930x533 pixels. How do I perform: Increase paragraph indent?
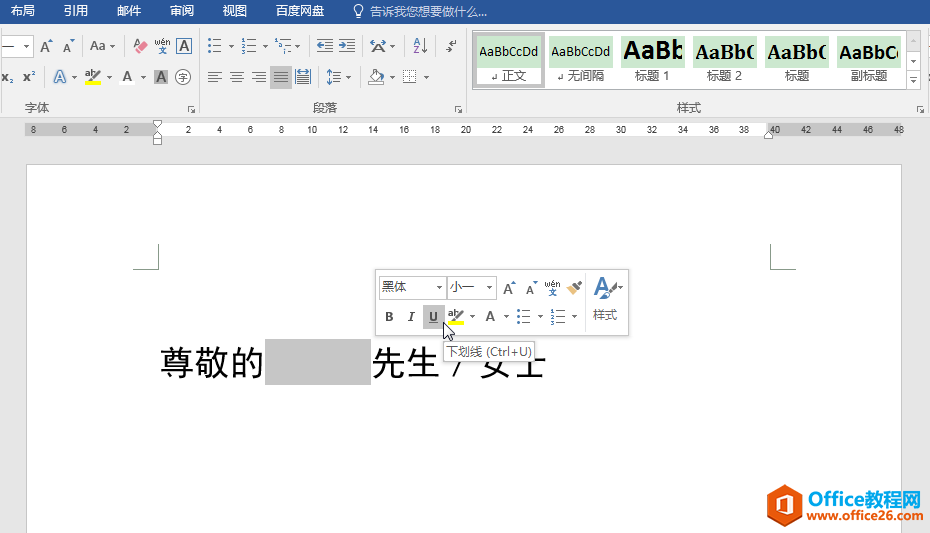tap(347, 46)
